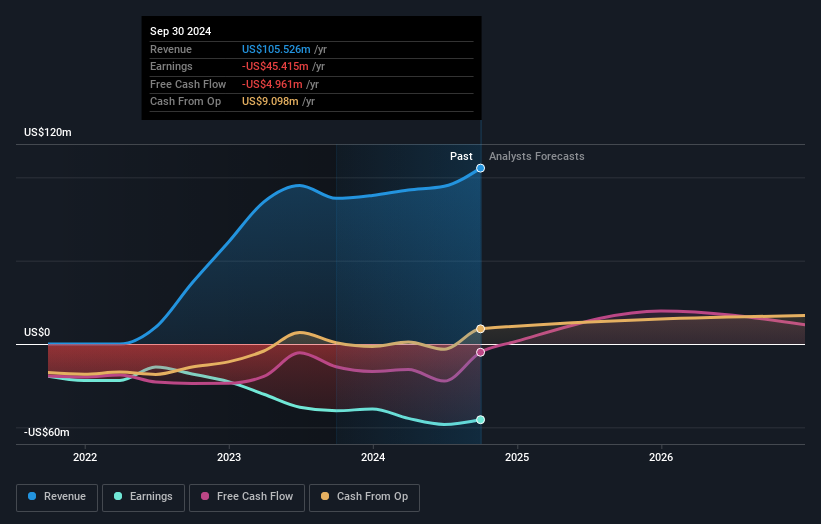Click the -US$45.415m earnings value
Viewport: 821px width, 524px height.
click(275, 66)
